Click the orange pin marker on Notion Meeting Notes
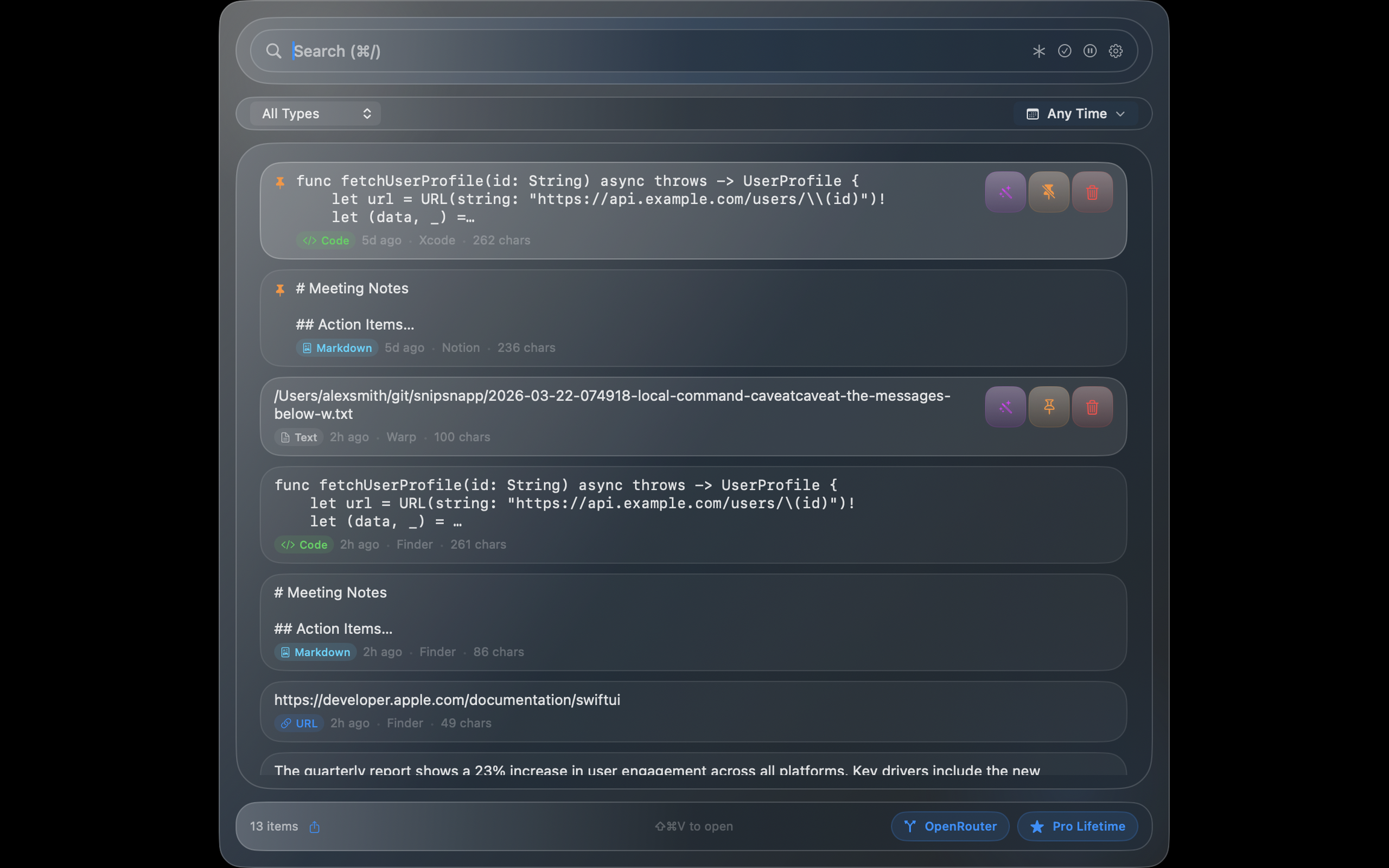Viewport: 1389px width, 868px height. tap(280, 290)
